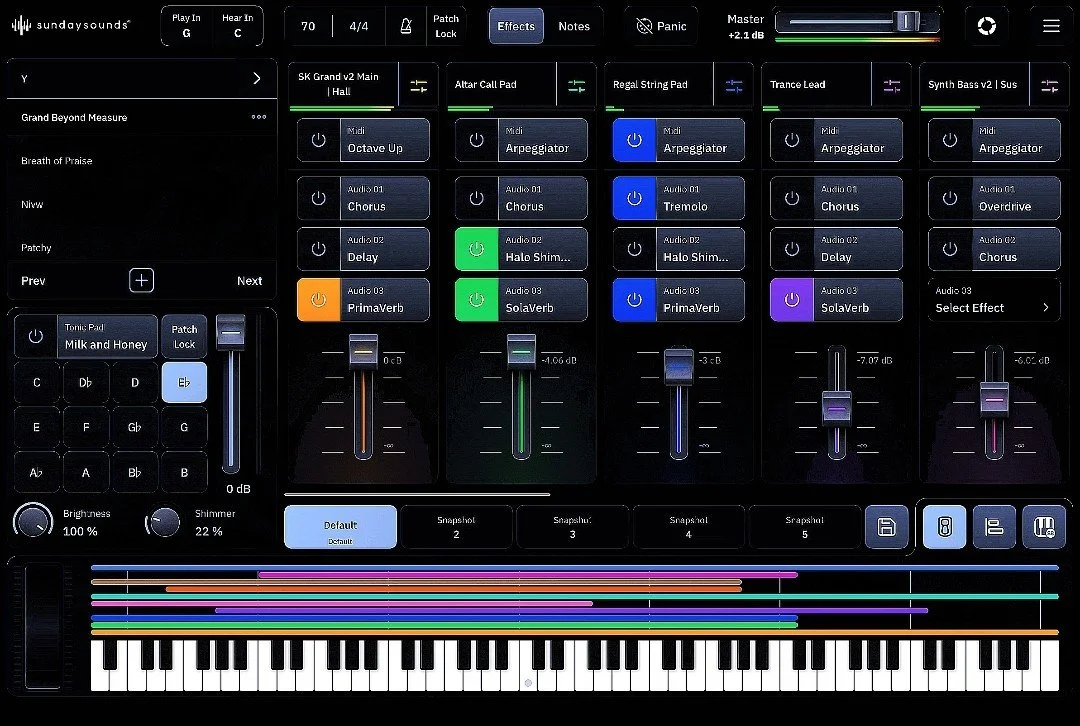Open SK Grand v2 Main mixer settings
Viewport: 1080px width, 726px height.
(x=419, y=86)
